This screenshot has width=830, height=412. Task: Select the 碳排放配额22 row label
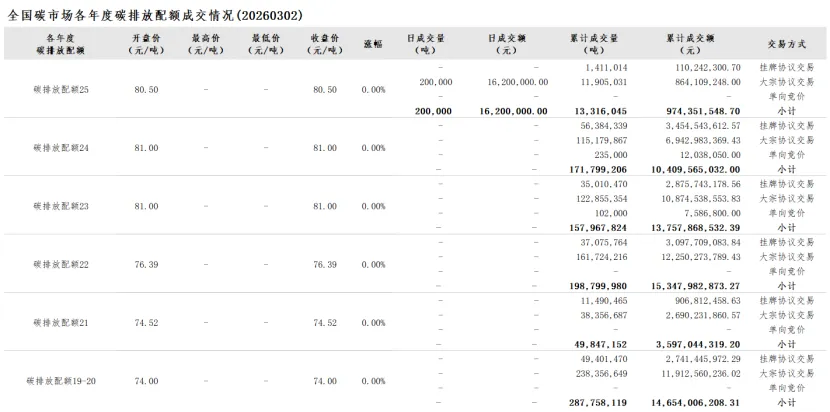click(x=62, y=265)
